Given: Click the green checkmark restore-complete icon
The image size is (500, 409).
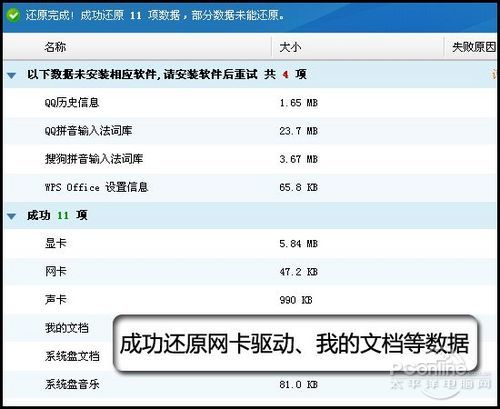Looking at the screenshot, I should (x=13, y=15).
